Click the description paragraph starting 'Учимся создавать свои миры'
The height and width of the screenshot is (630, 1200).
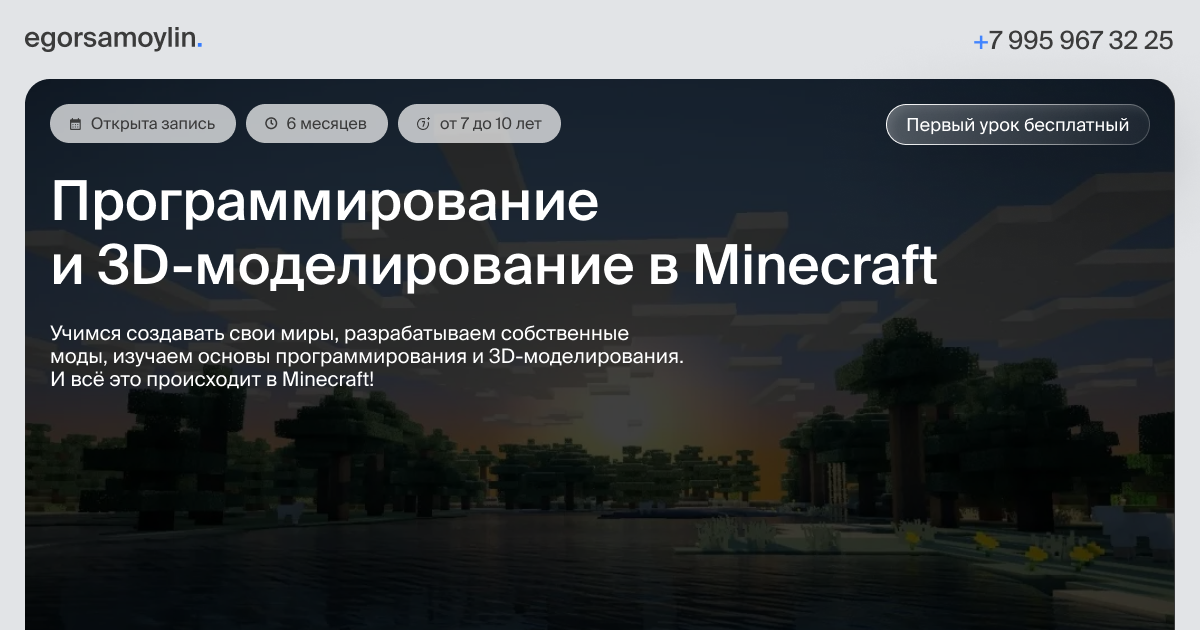click(x=367, y=356)
